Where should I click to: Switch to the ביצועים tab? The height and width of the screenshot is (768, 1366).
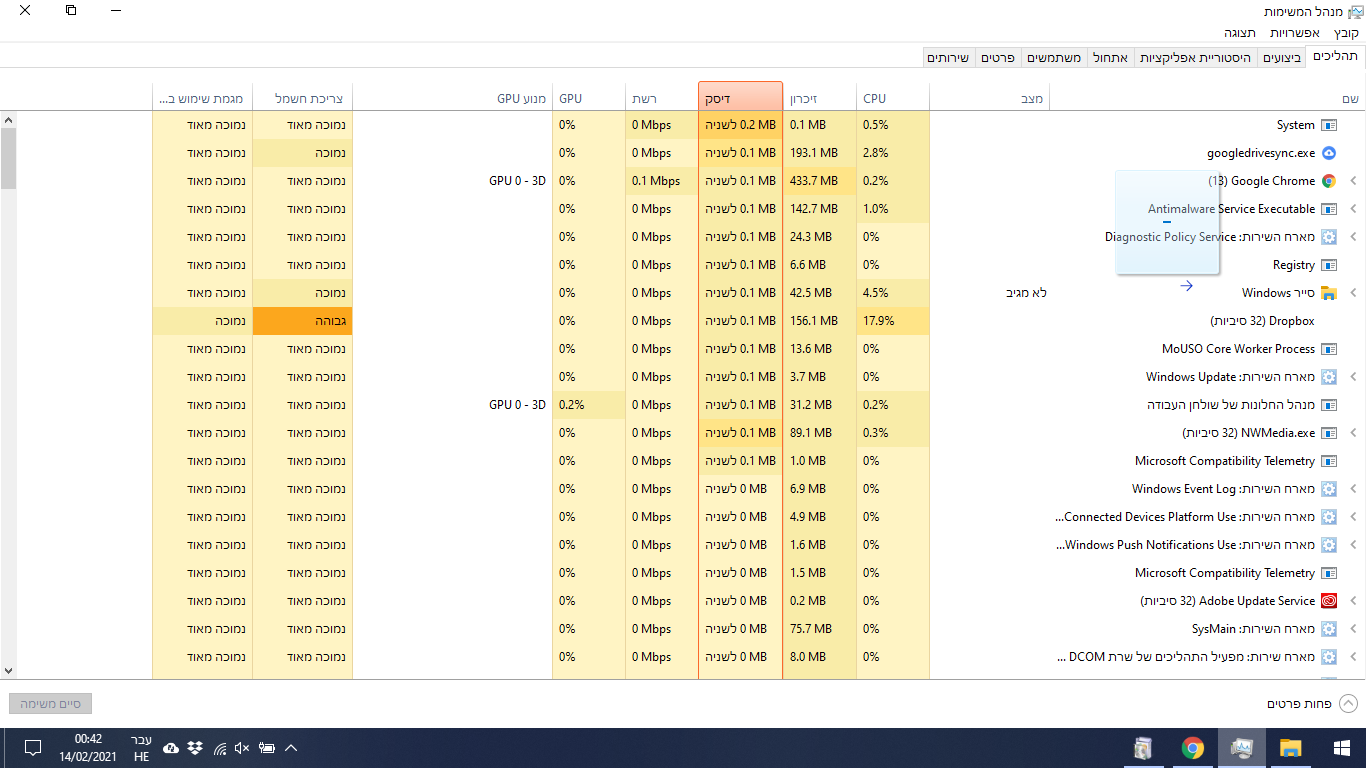1282,58
